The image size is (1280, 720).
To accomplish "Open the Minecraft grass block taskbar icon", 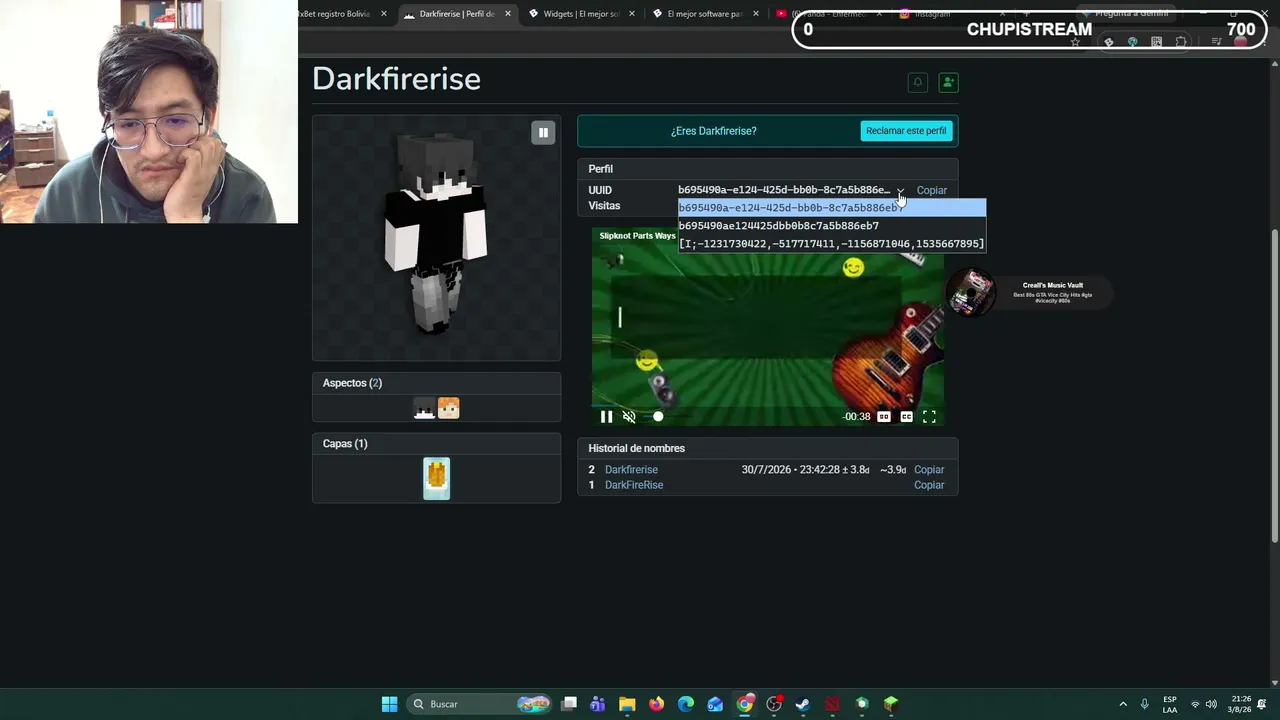I will (x=891, y=704).
